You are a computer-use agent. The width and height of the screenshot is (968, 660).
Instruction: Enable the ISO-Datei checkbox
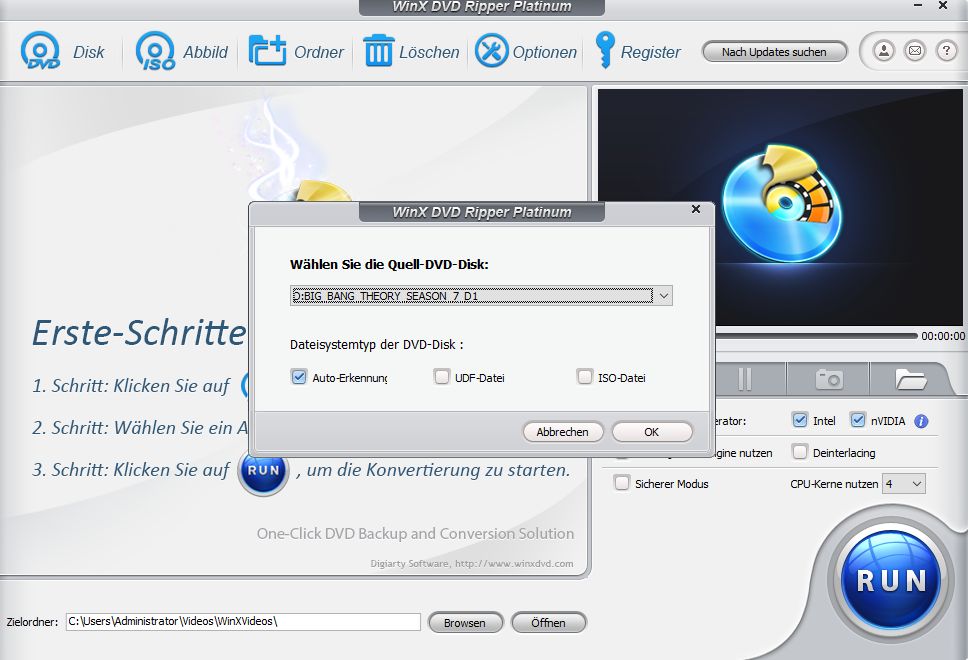pos(584,377)
